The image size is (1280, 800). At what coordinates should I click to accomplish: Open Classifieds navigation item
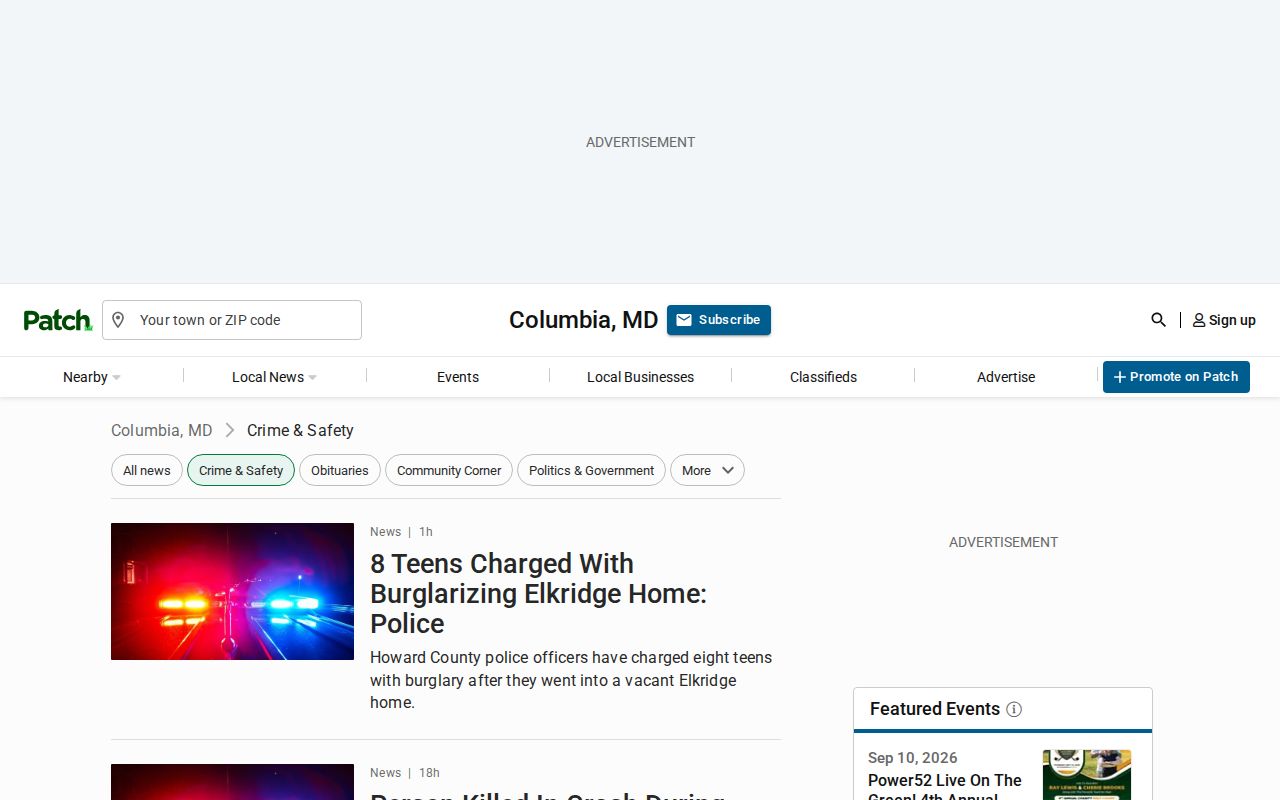[x=823, y=377]
